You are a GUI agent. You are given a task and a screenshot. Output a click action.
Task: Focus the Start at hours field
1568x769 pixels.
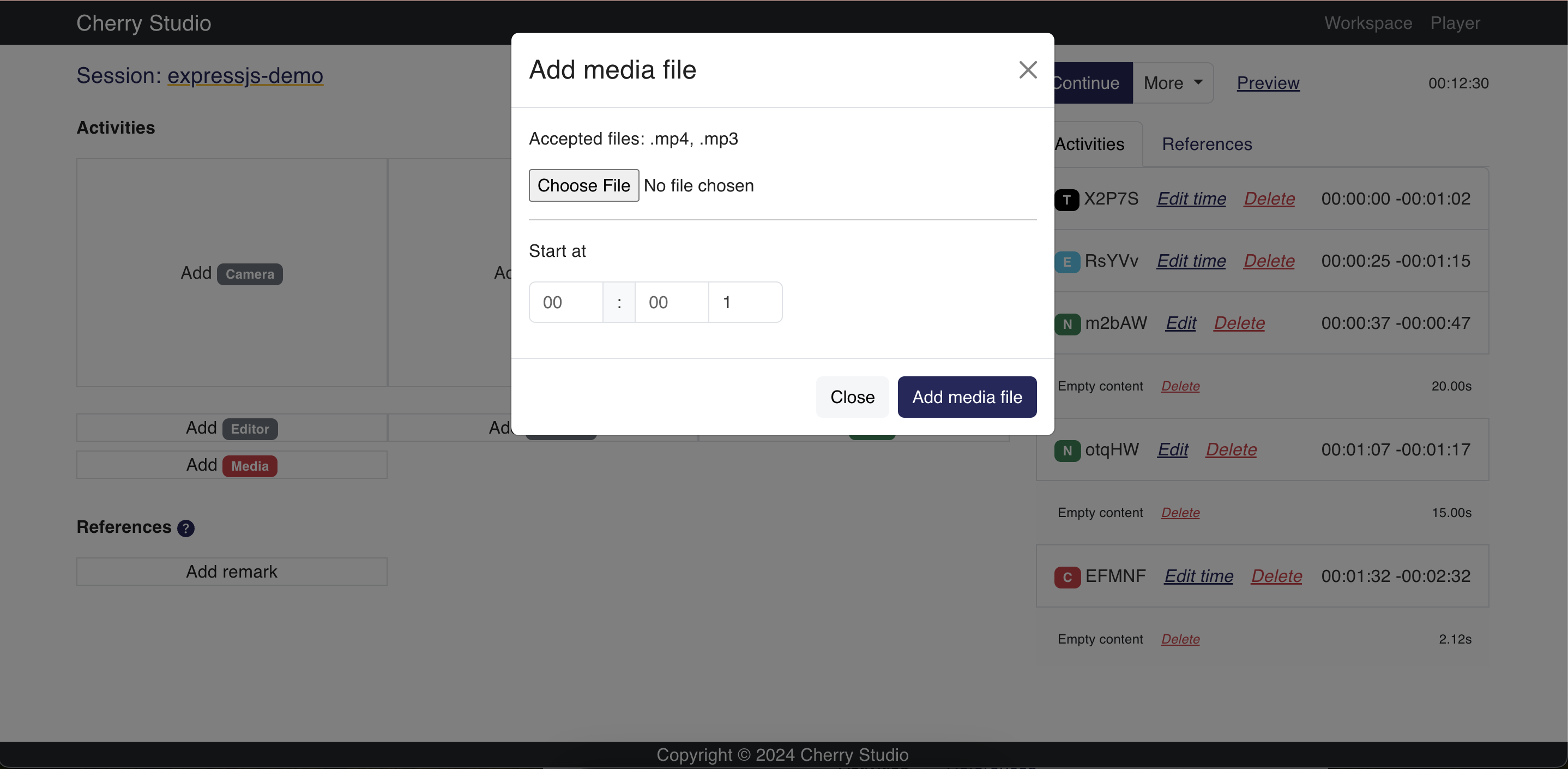pos(565,302)
